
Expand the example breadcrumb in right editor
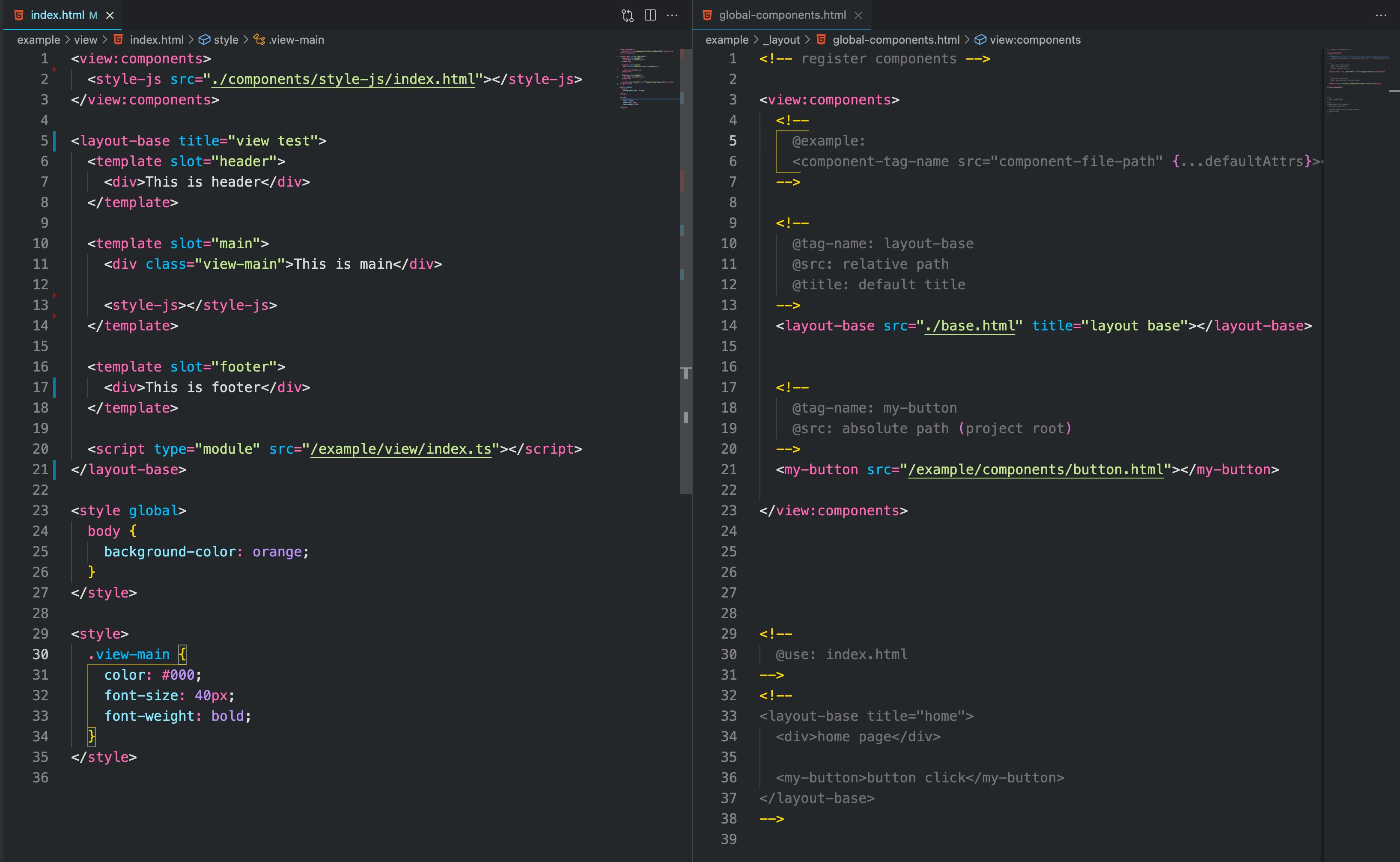(x=727, y=40)
